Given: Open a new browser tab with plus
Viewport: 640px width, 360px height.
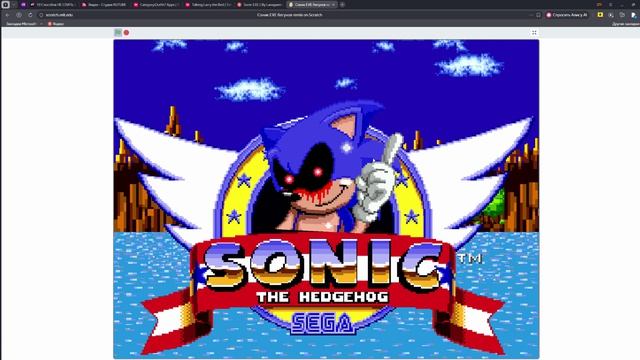Looking at the screenshot, I should (342, 4).
